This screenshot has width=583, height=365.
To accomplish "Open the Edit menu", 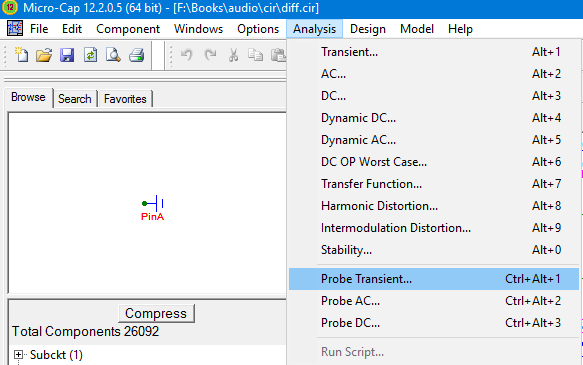I will click(72, 29).
